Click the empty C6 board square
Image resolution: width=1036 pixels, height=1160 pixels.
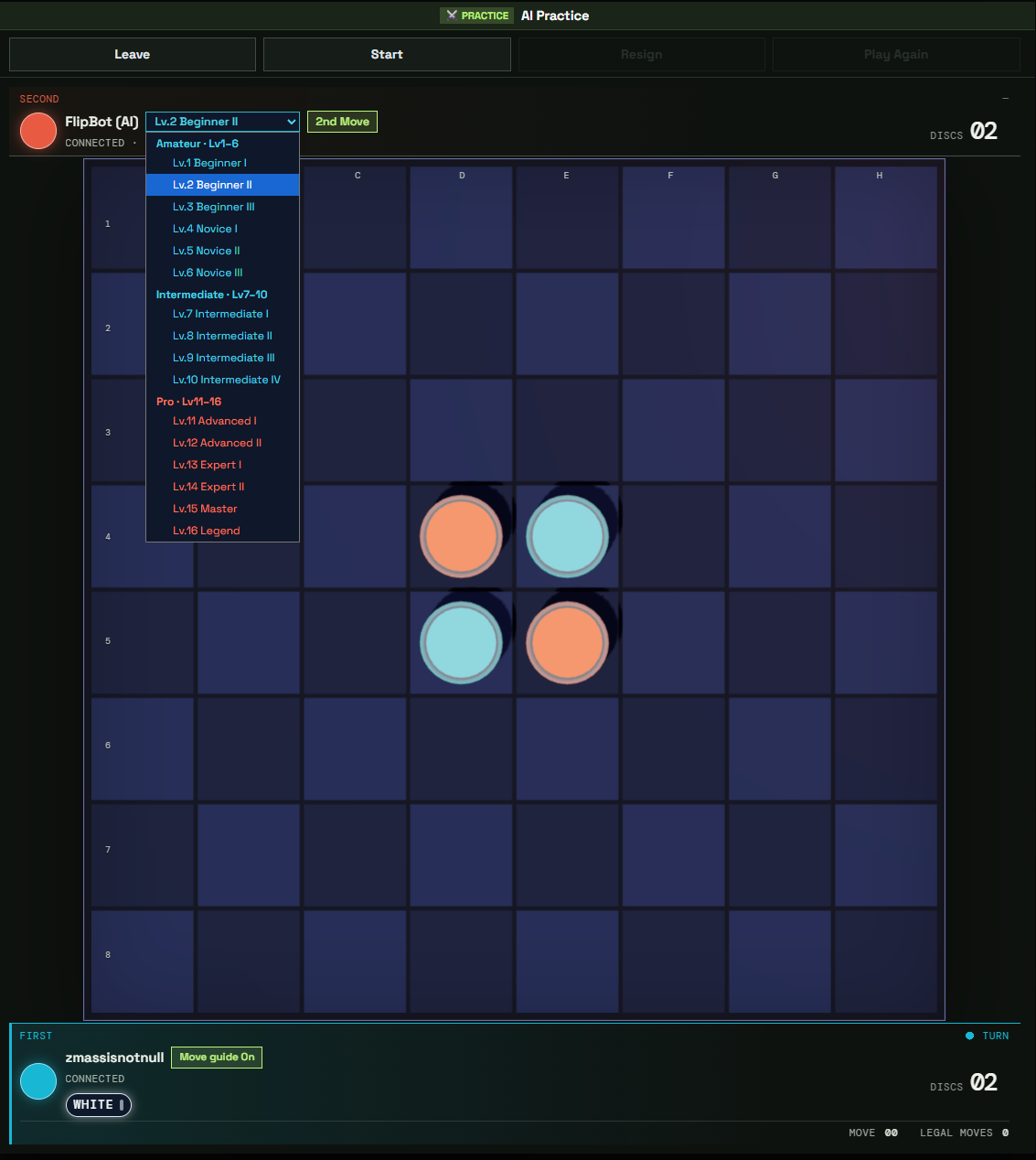pos(355,748)
